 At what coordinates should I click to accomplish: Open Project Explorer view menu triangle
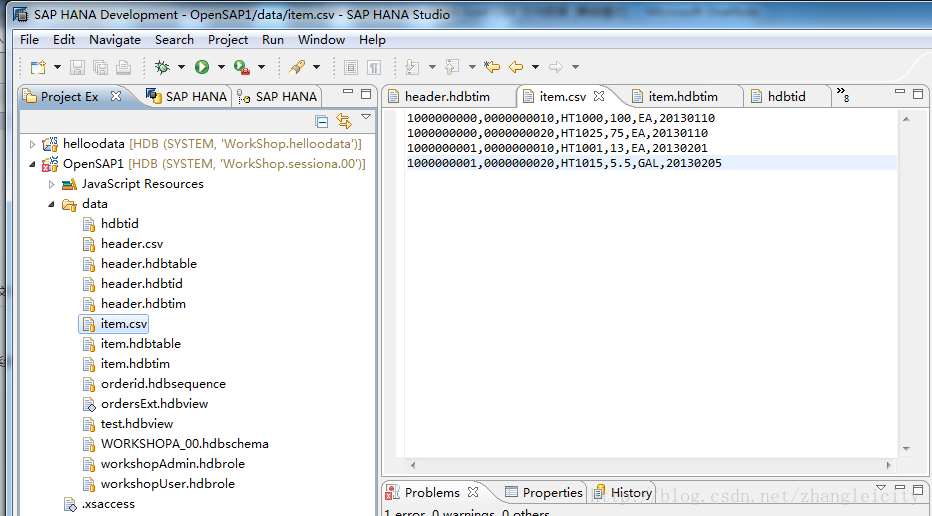[x=366, y=117]
